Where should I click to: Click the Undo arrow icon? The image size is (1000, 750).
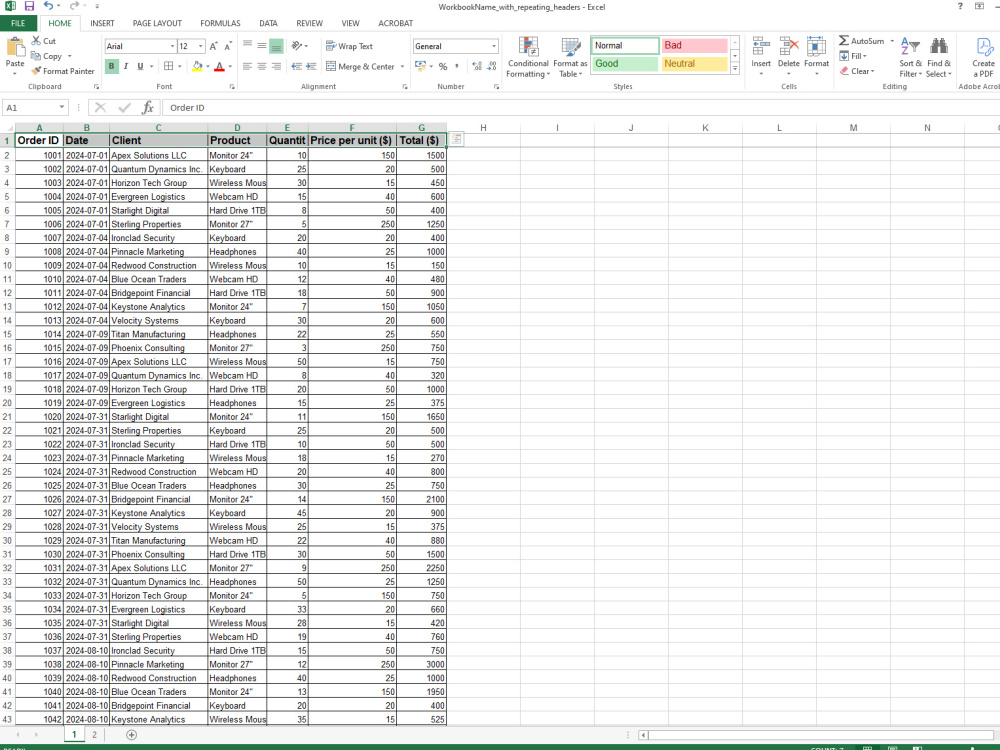click(x=48, y=6)
